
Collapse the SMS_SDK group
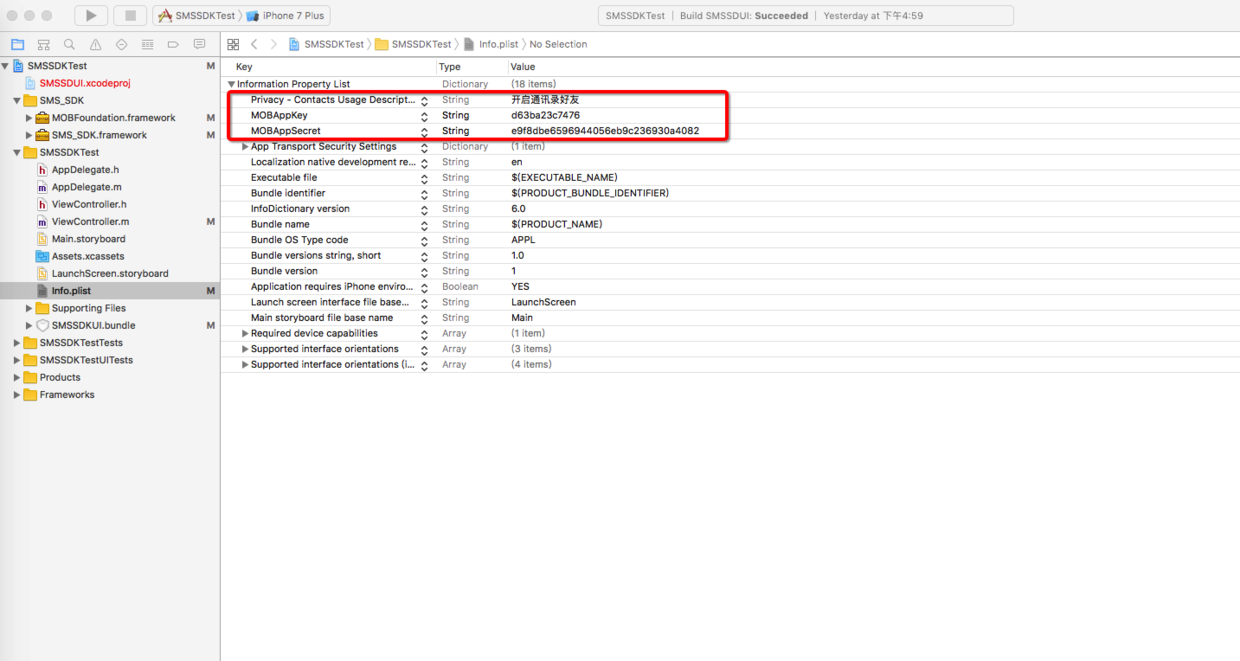(x=17, y=101)
